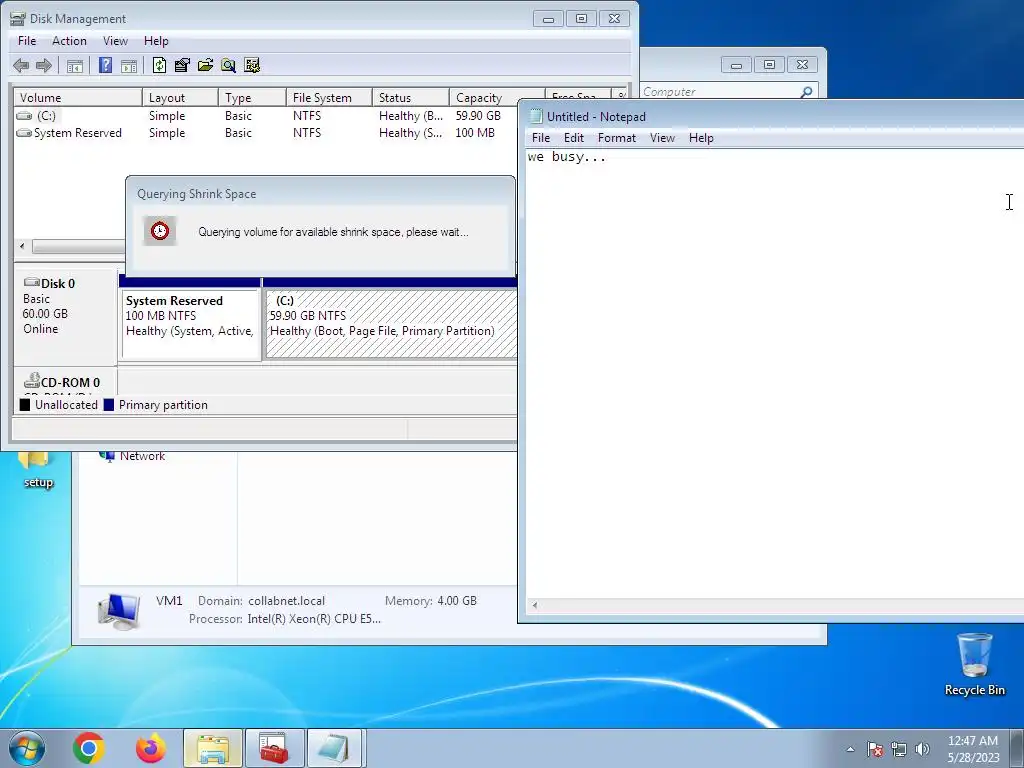Click the Action Center flag tray icon

pos(875,749)
